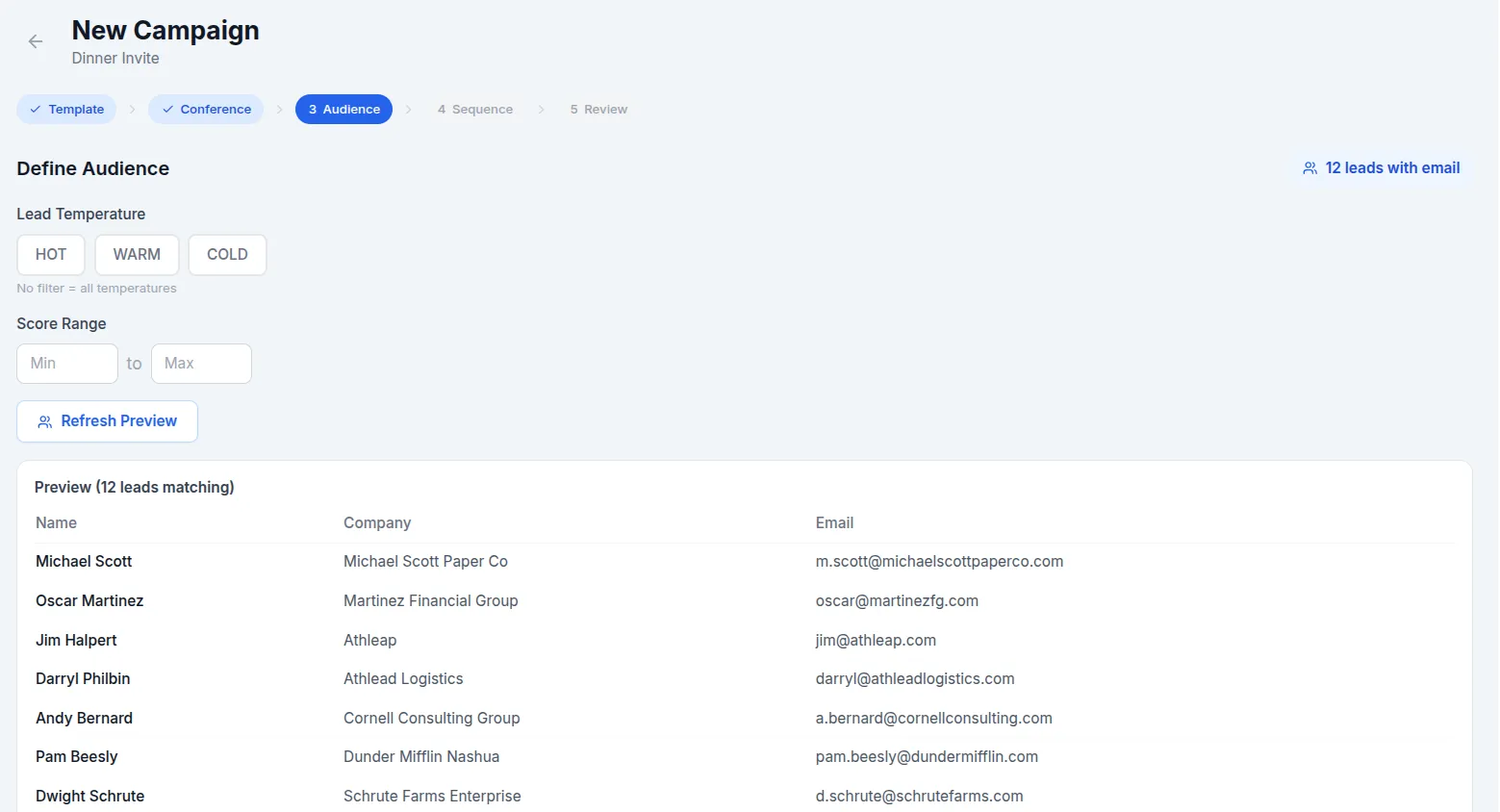Toggle the COLD lead temperature filter

pyautogui.click(x=227, y=255)
